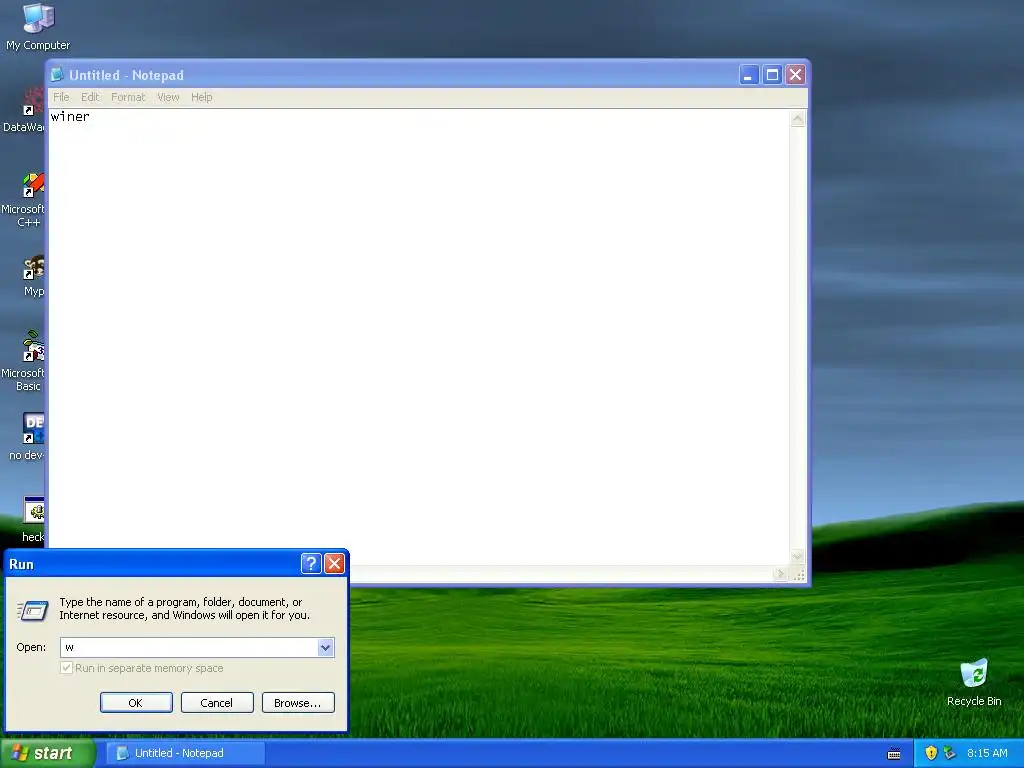Screen dimensions: 1024x768
Task: Click the keyboard icon on the taskbar
Action: pos(894,754)
